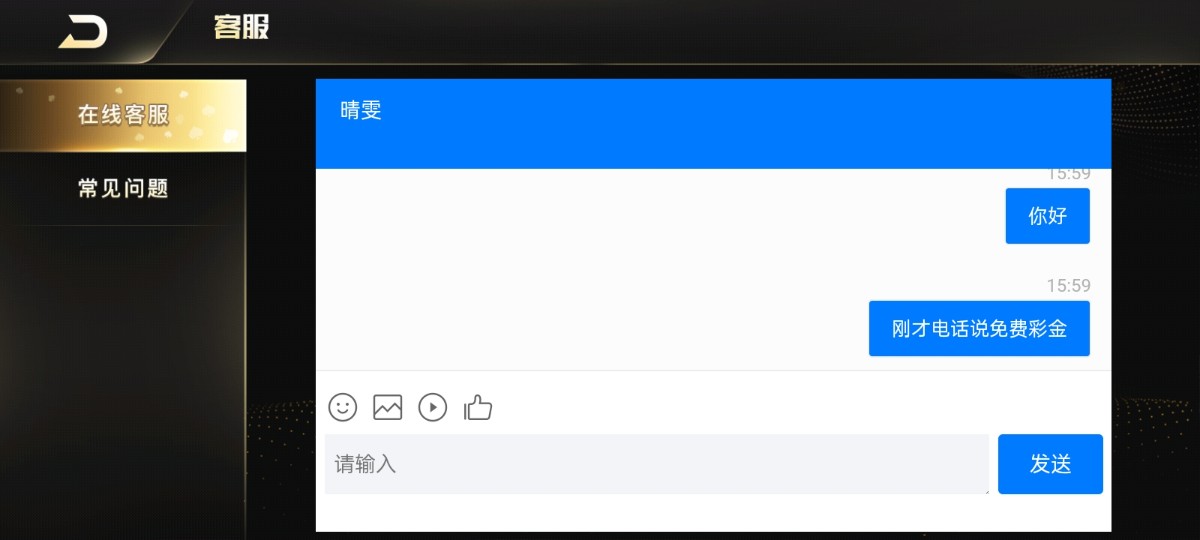The width and height of the screenshot is (1200, 540).
Task: Tap the back arrow logo icon
Action: [x=83, y=32]
